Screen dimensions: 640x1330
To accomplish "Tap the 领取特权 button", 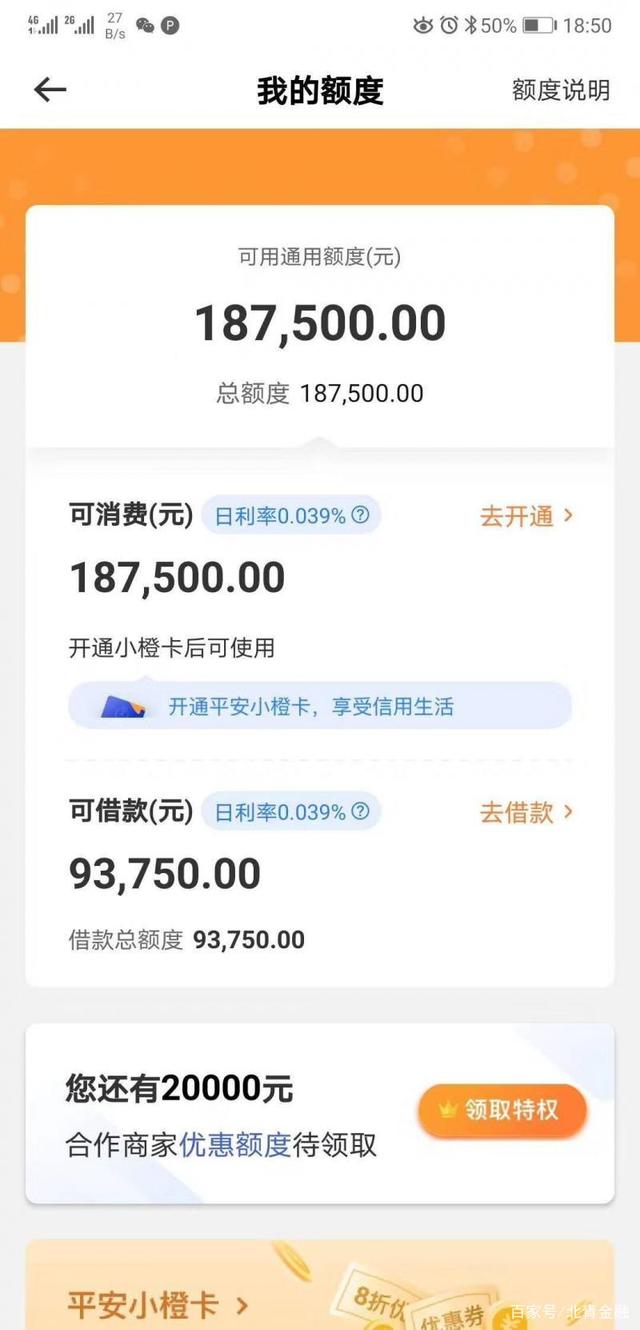I will click(502, 1110).
